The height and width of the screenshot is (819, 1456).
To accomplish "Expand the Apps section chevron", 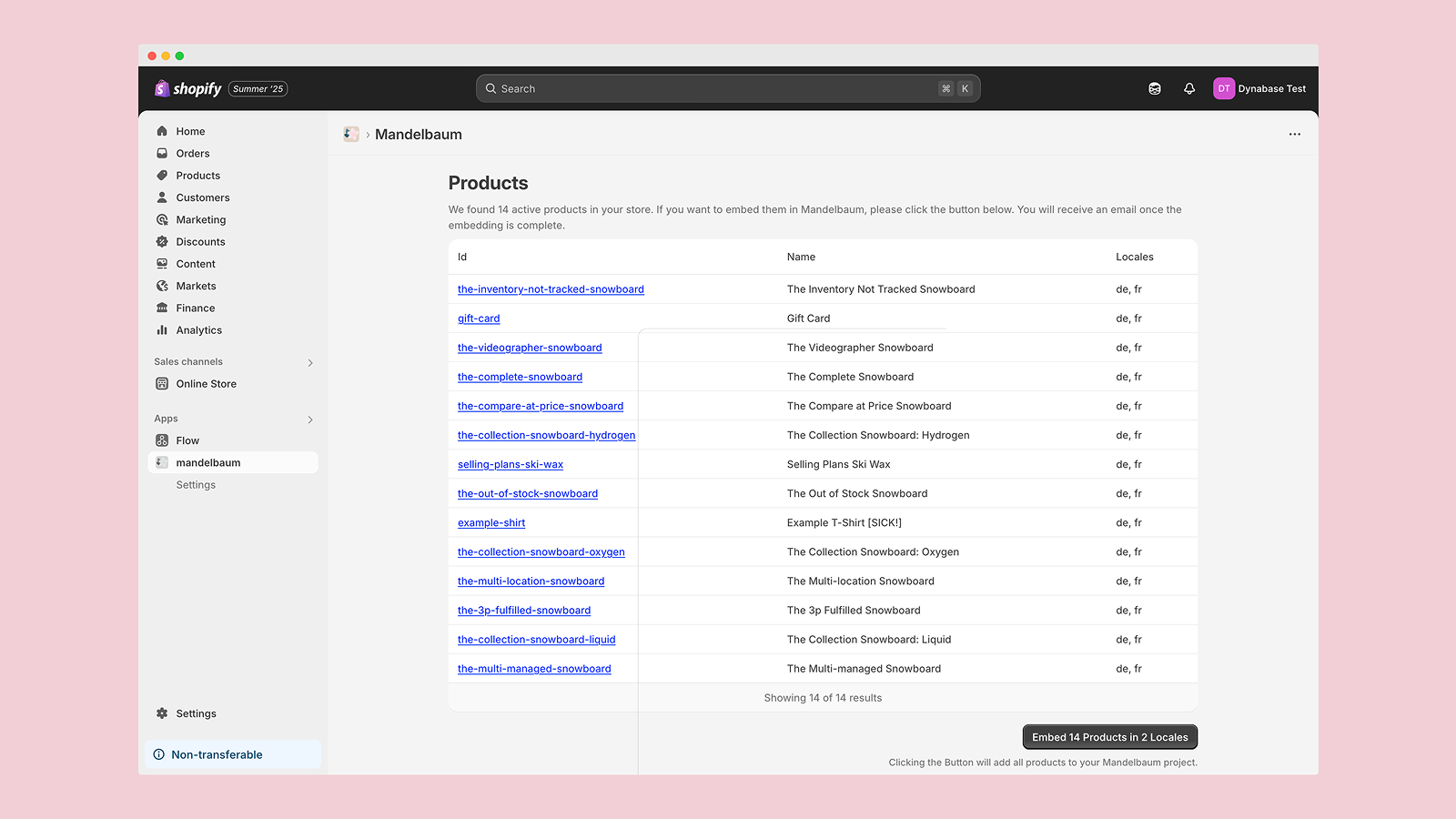I will click(310, 420).
